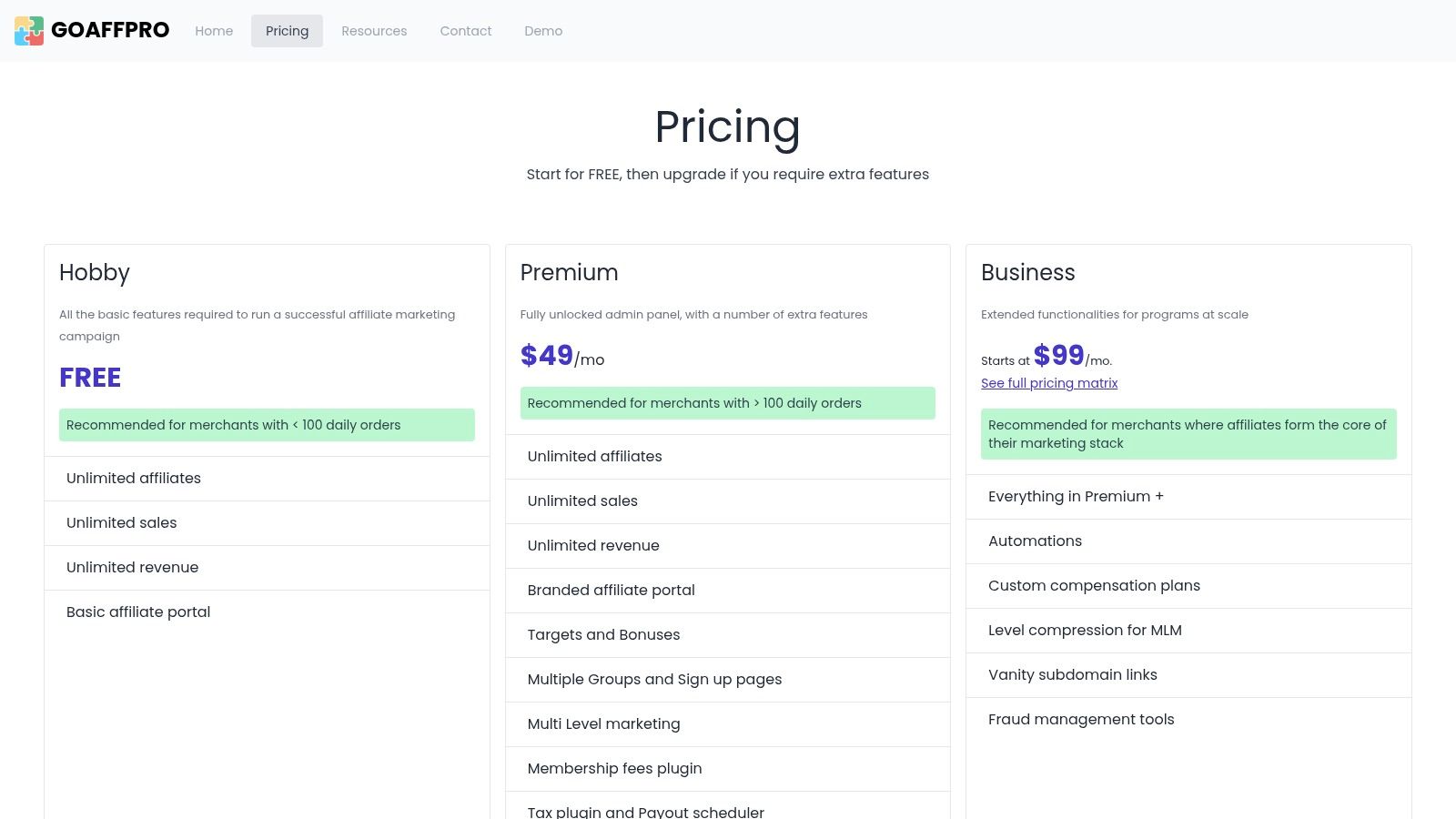Image resolution: width=1456 pixels, height=819 pixels.
Task: Click the Hobby FREE price label
Action: click(x=90, y=378)
